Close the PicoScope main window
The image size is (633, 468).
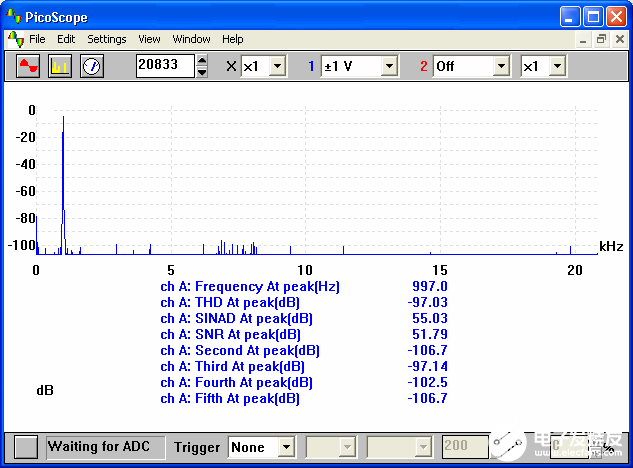[616, 17]
